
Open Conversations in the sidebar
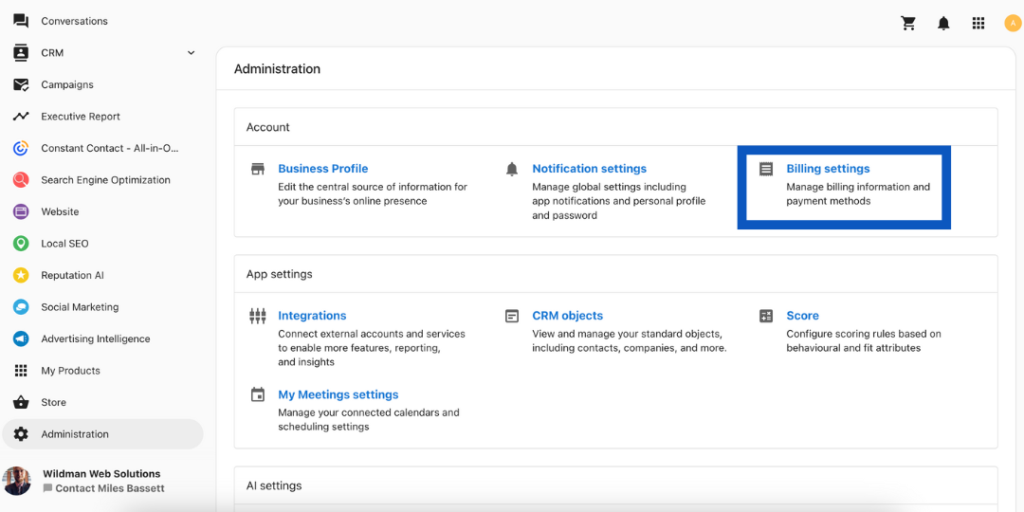[x=74, y=21]
